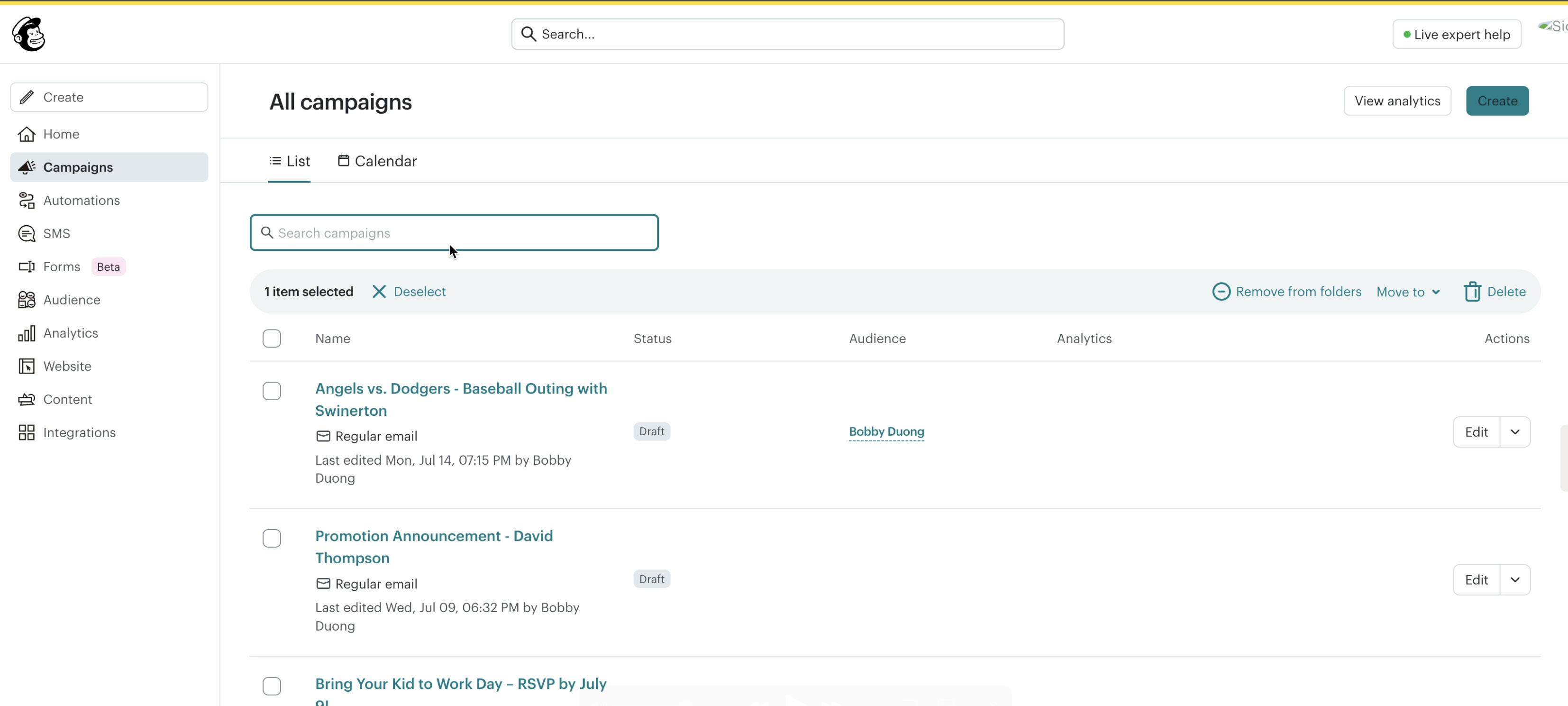This screenshot has height=706, width=1568.
Task: Expand the Move to dropdown
Action: (x=1408, y=292)
